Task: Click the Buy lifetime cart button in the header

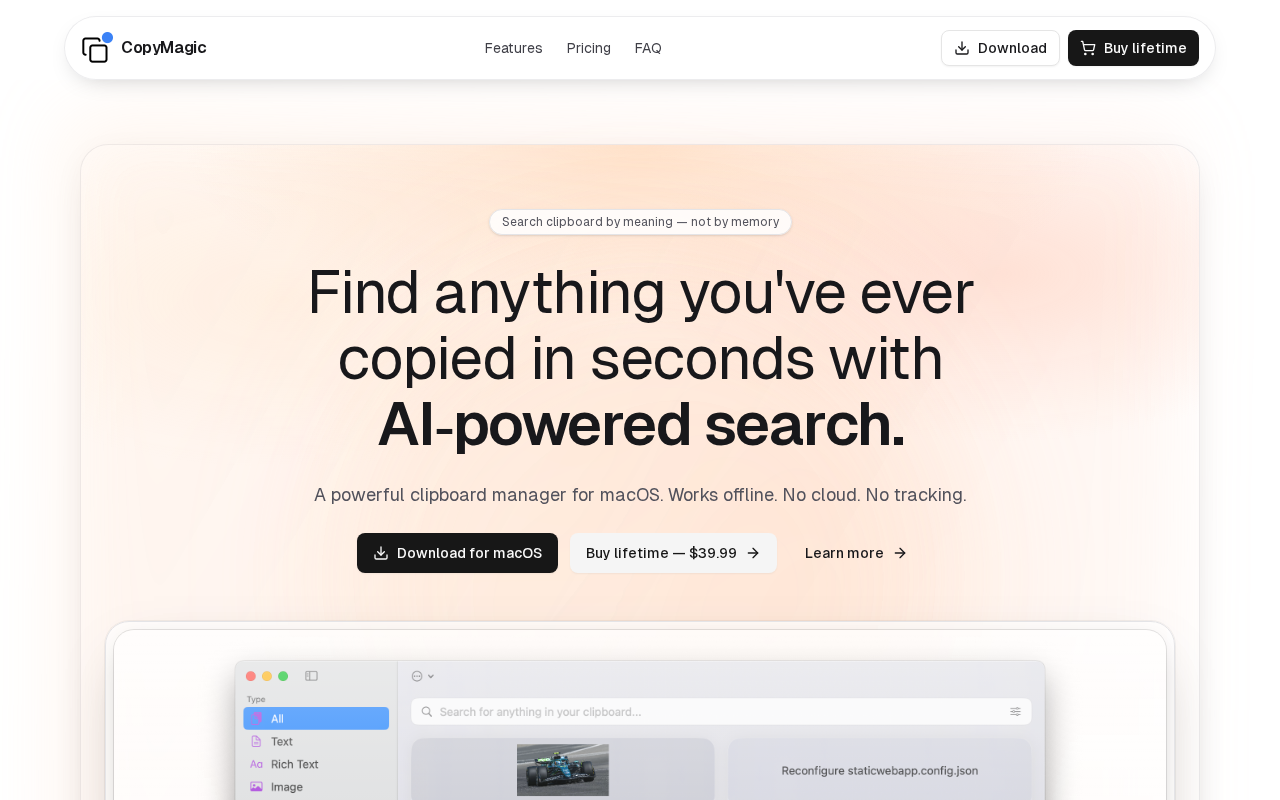Action: tap(1133, 48)
